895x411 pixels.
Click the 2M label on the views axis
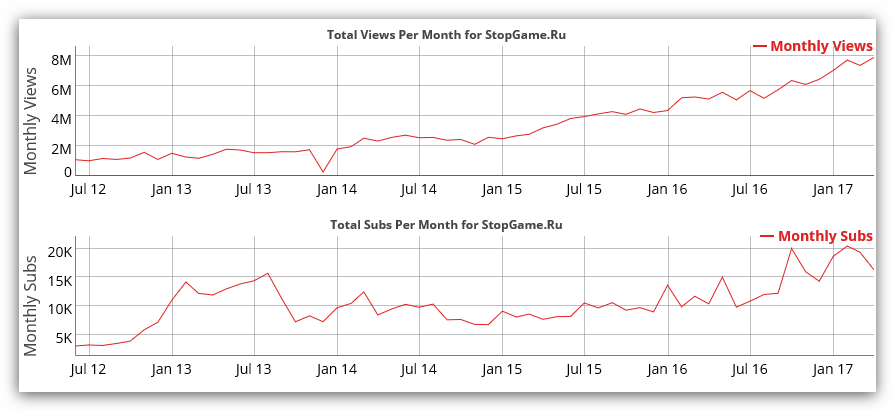pyautogui.click(x=61, y=149)
